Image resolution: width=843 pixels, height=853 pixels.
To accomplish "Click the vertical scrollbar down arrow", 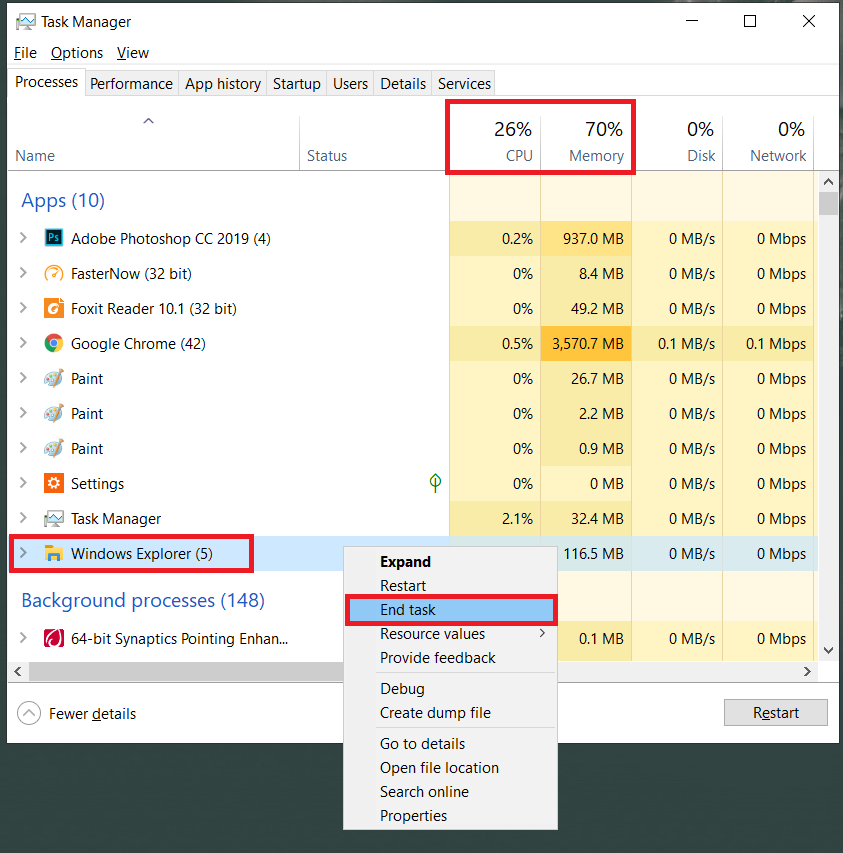I will point(828,650).
